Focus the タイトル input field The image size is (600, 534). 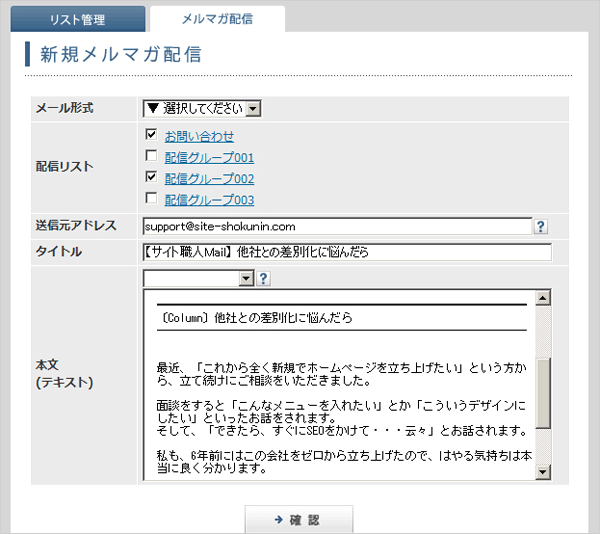(x=346, y=252)
